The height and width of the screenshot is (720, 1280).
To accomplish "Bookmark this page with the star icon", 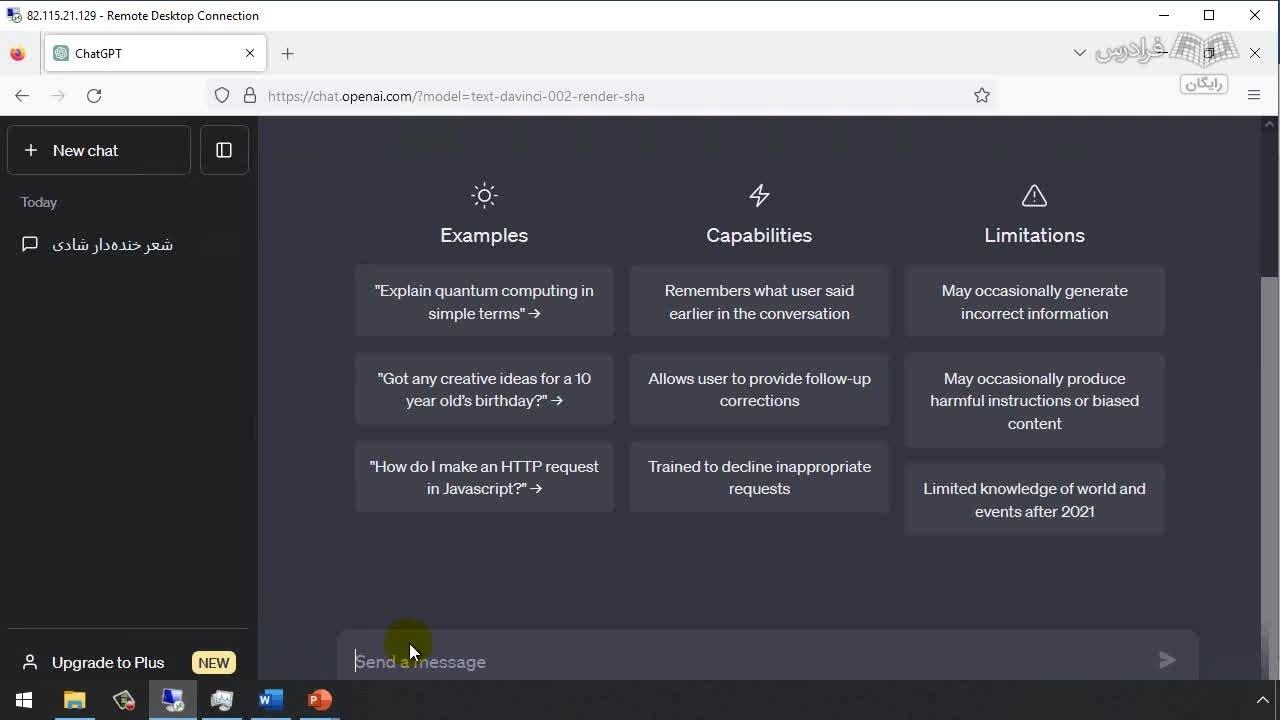I will coord(982,96).
